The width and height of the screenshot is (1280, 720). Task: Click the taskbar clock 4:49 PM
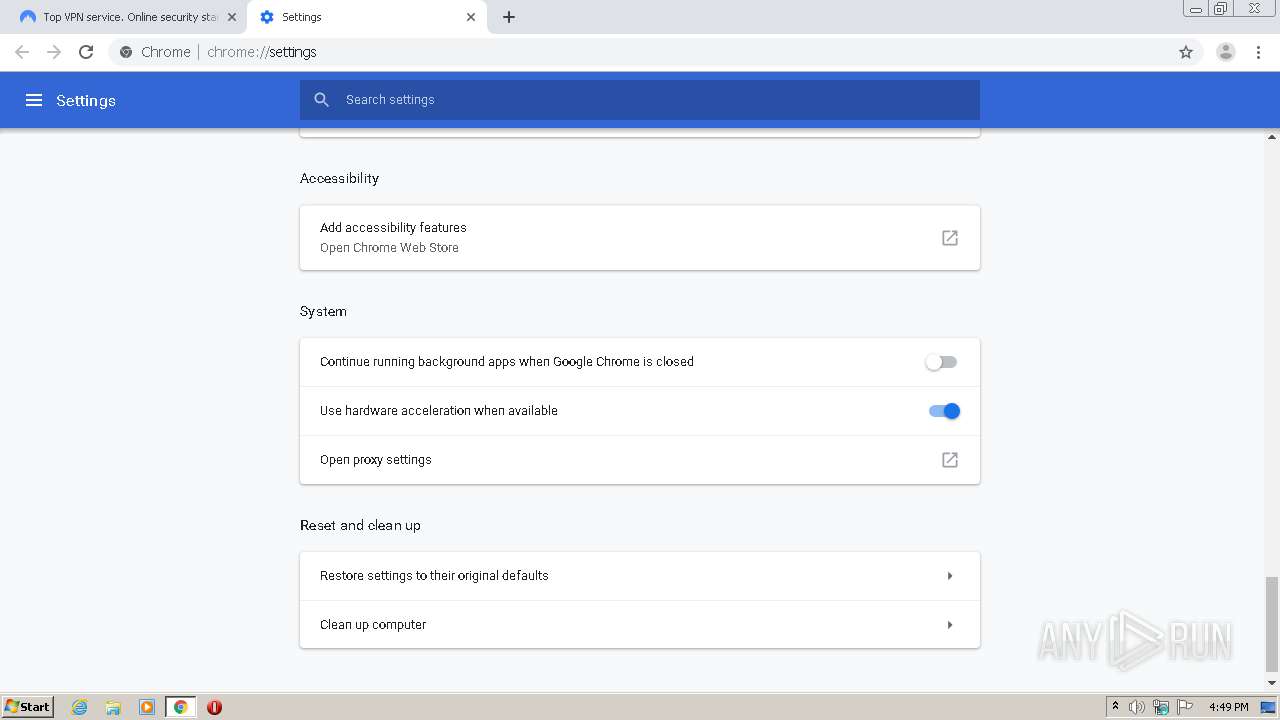[x=1228, y=707]
